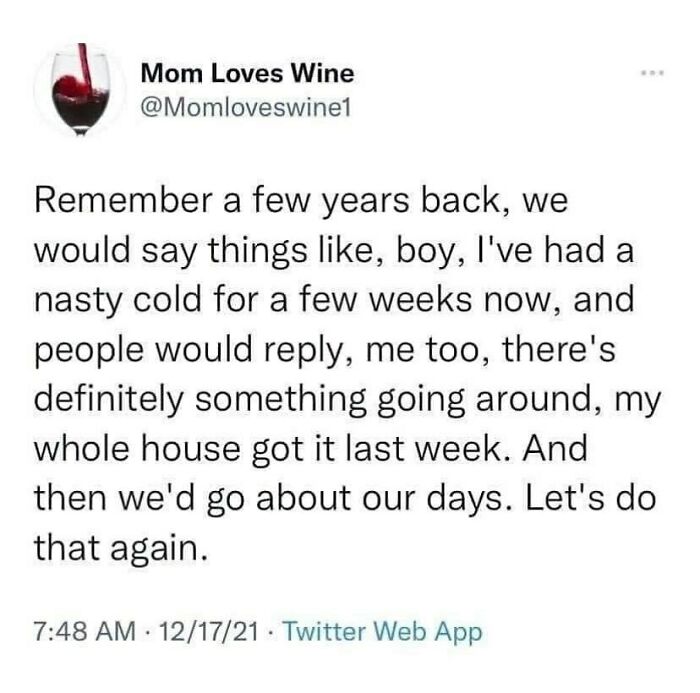Viewport: 700px width, 693px height.
Task: Click the word 'there's' in the tweet
Action: (559, 349)
